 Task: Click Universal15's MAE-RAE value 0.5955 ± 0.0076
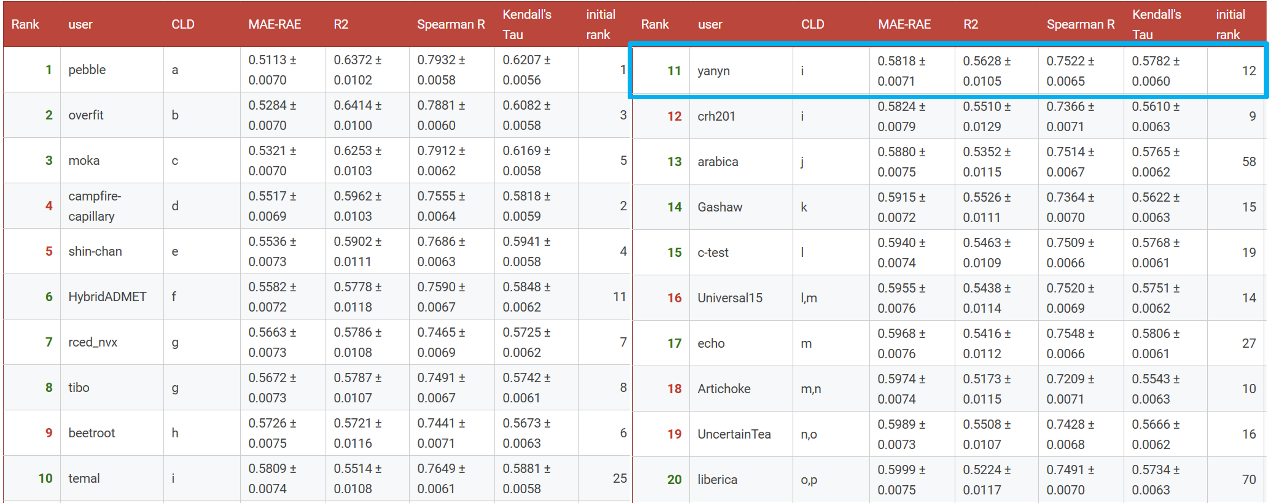click(x=902, y=298)
